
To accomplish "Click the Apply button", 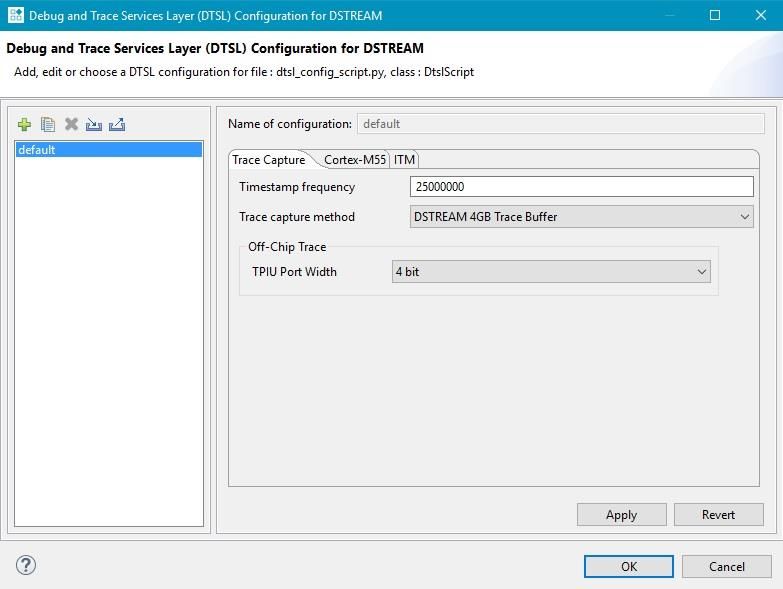I will pos(622,515).
